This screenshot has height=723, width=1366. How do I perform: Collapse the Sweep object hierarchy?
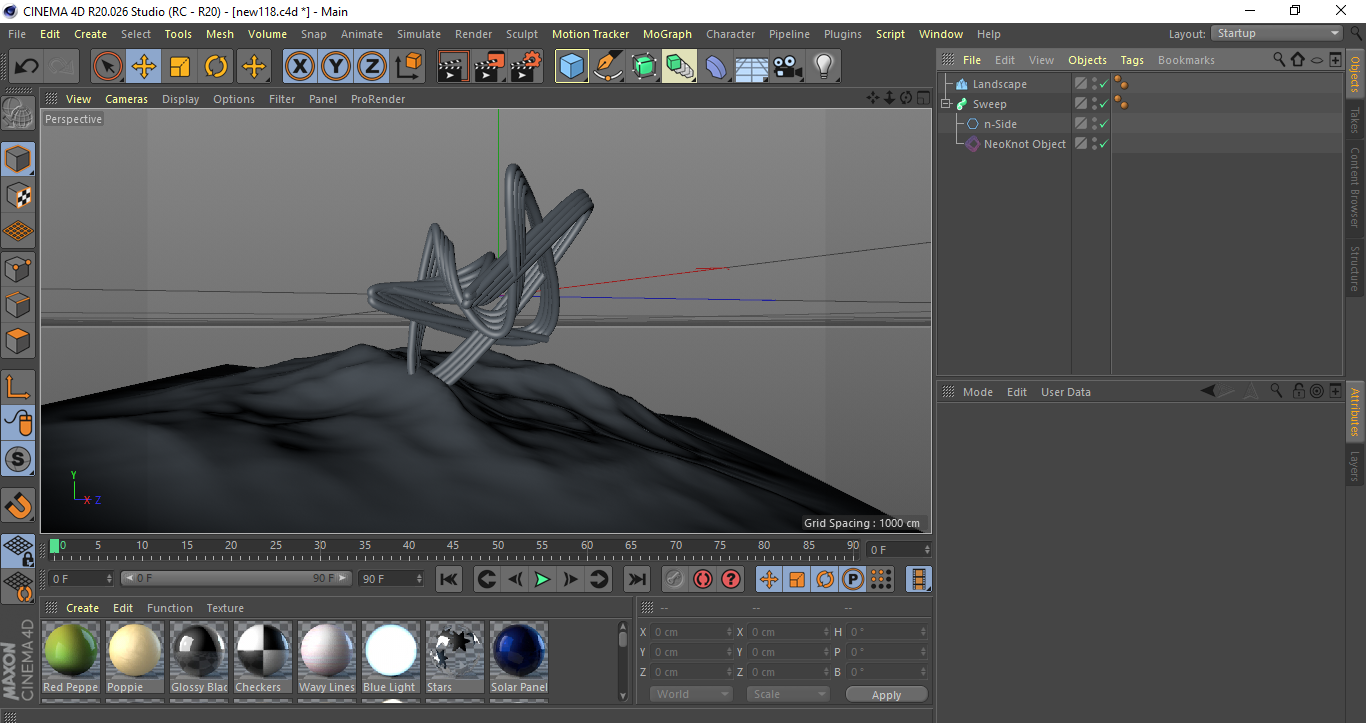946,104
